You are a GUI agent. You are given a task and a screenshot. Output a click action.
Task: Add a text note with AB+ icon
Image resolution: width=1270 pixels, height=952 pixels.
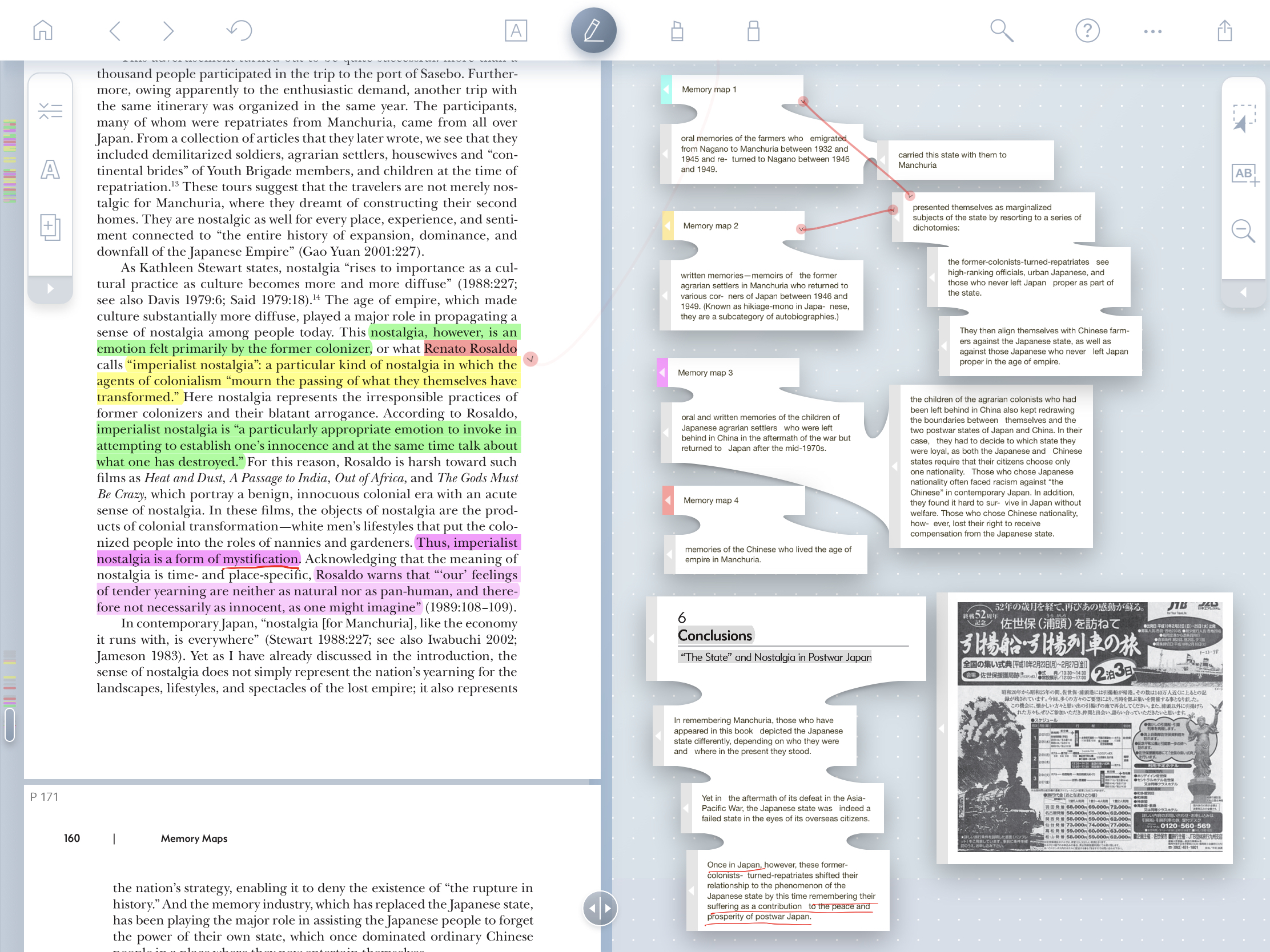click(x=1244, y=175)
